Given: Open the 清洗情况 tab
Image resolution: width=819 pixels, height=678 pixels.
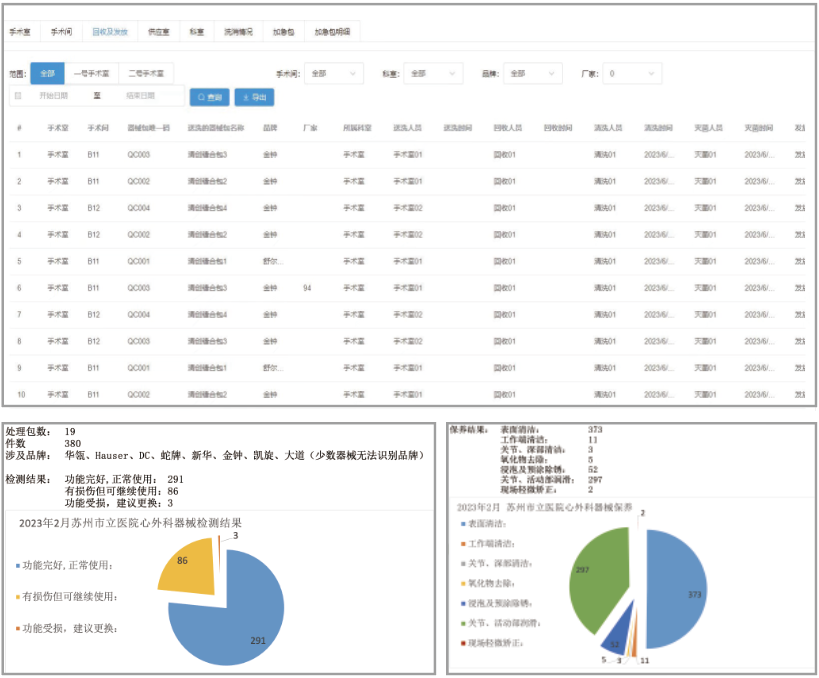Looking at the screenshot, I should point(238,32).
